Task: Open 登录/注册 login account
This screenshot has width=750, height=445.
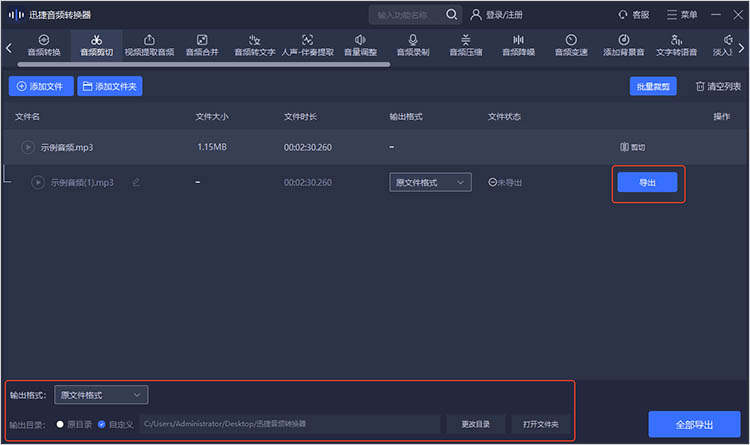Action: coord(496,15)
